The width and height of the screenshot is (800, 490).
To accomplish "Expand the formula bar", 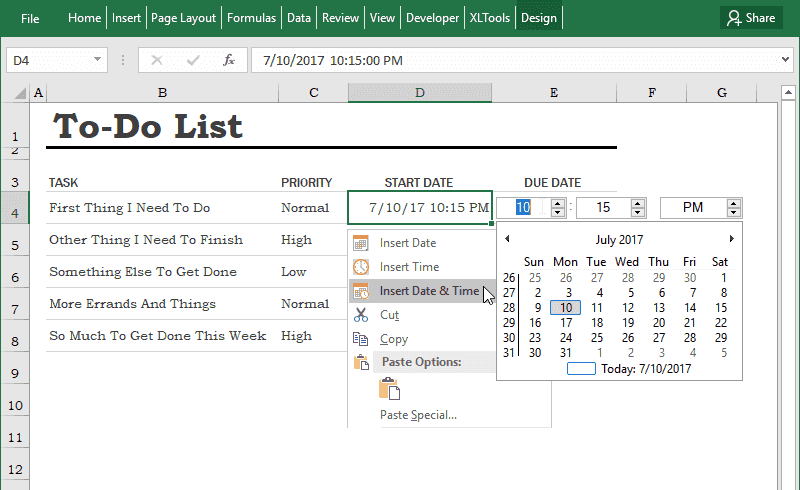I will pyautogui.click(x=785, y=60).
